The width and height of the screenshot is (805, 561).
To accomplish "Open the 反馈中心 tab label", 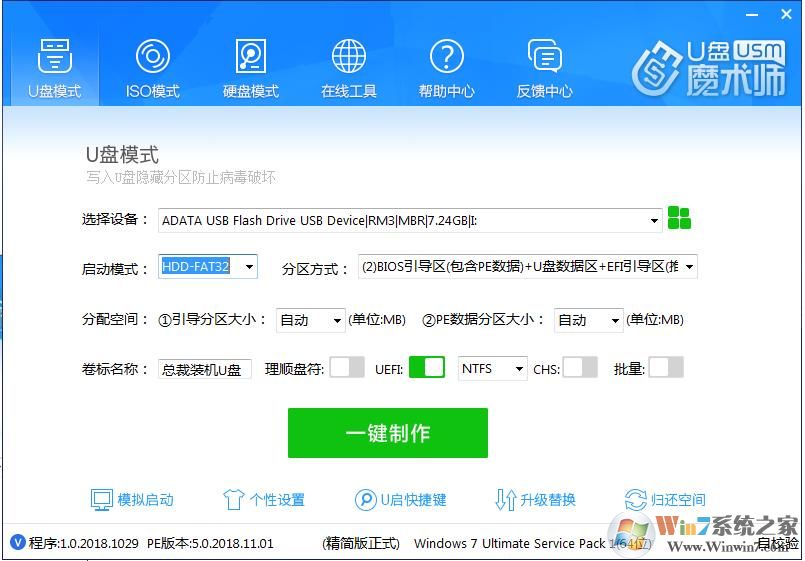I will 545,91.
